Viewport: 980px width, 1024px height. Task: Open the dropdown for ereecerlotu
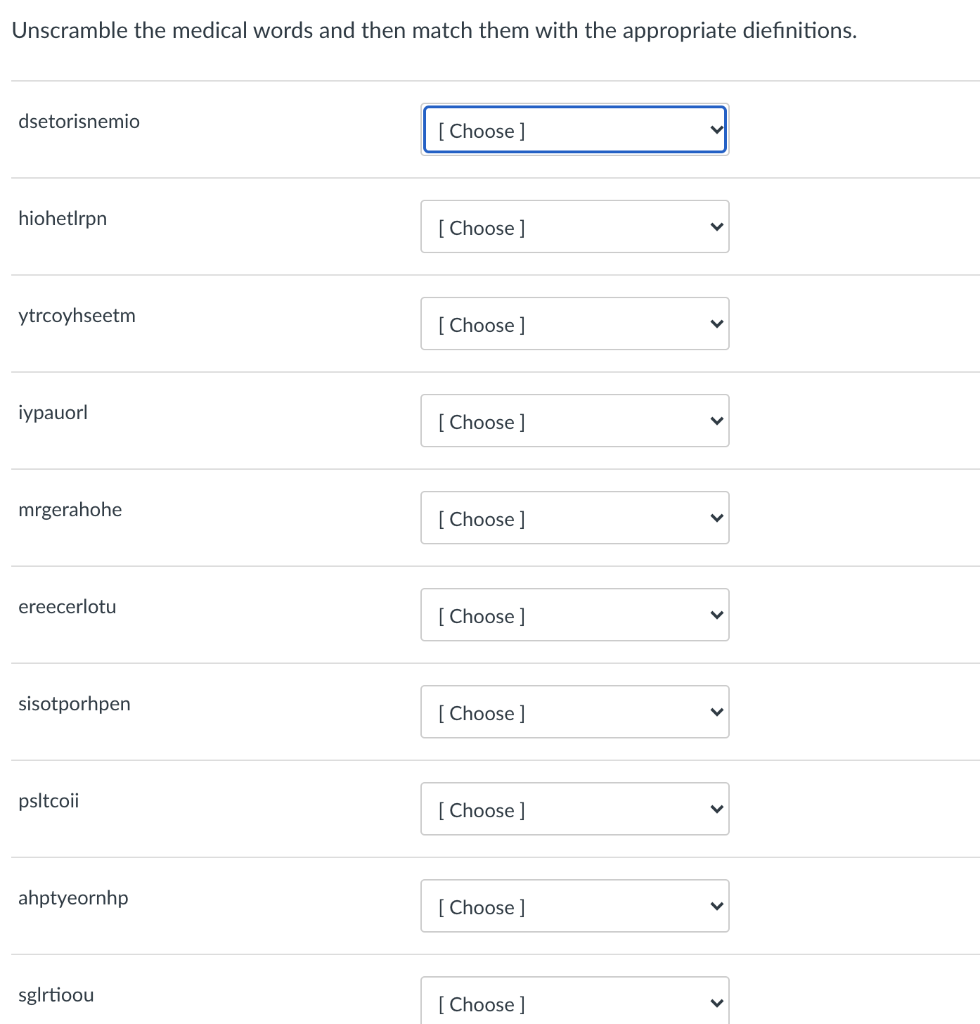pos(575,615)
